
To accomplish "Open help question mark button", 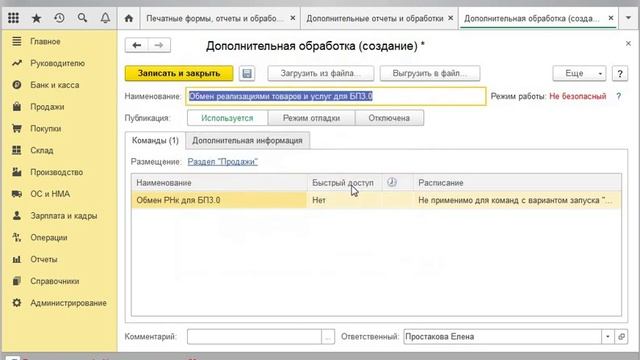I will 620,73.
